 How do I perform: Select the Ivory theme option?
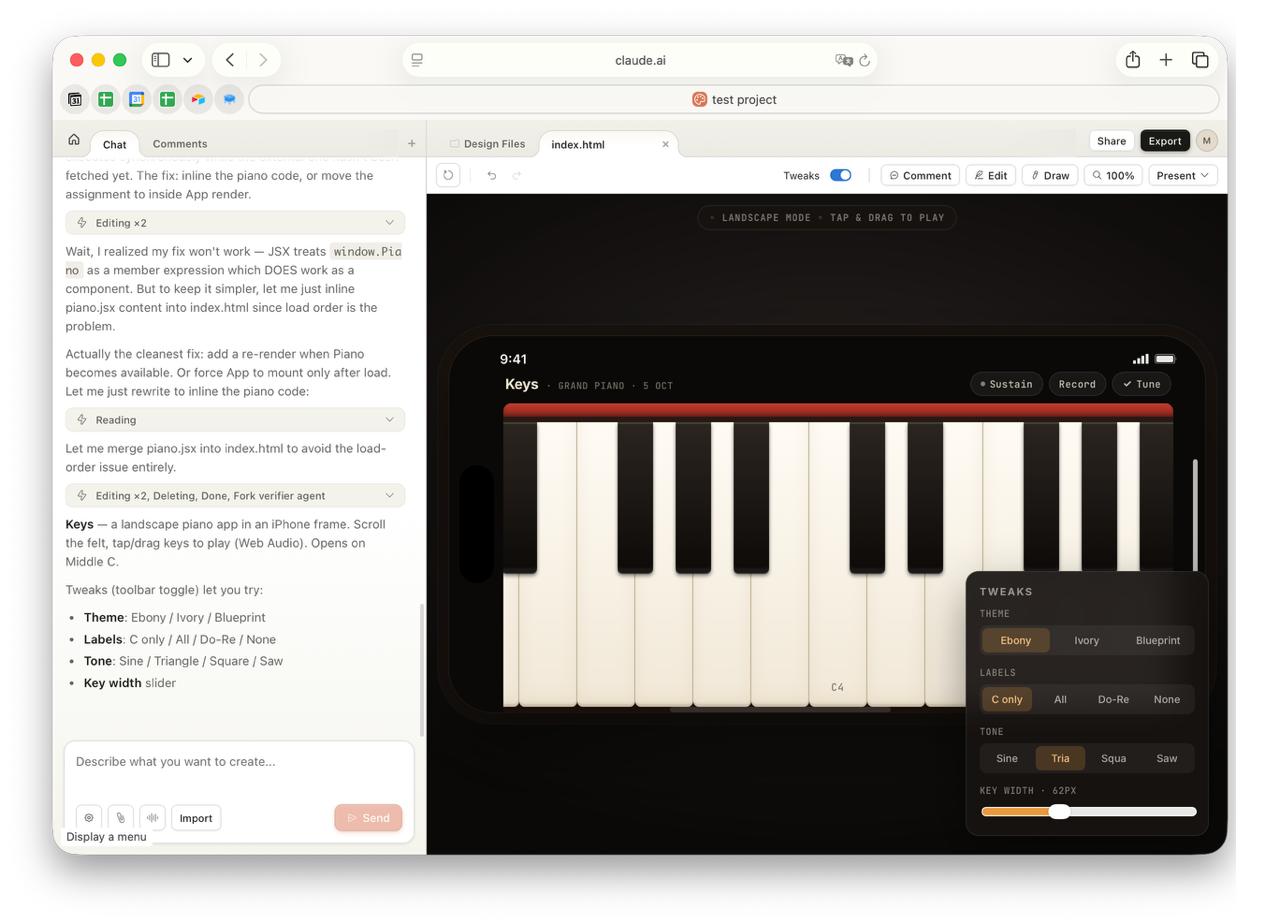pyautogui.click(x=1086, y=640)
